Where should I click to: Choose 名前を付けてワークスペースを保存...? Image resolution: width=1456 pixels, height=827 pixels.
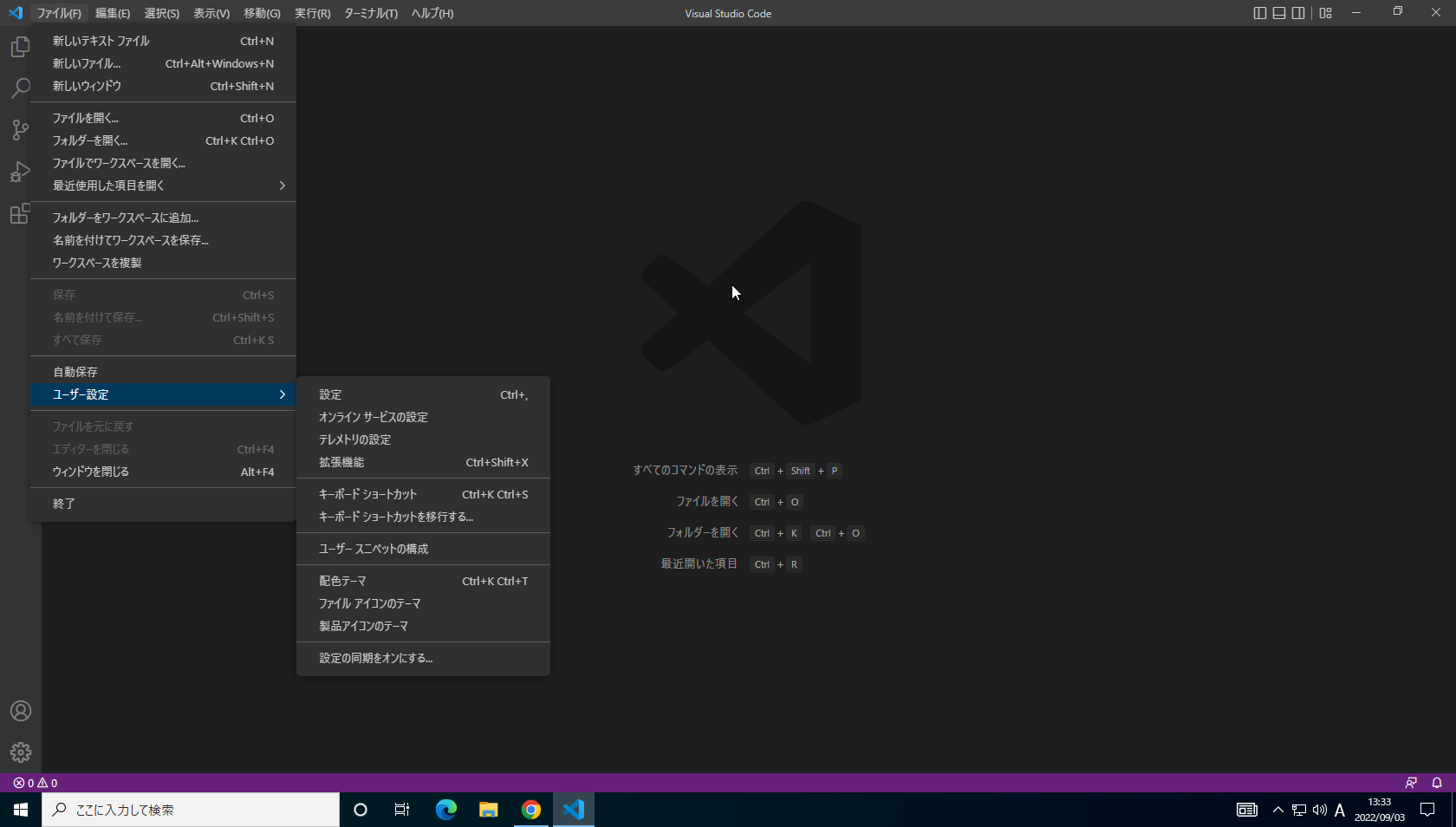point(164,240)
